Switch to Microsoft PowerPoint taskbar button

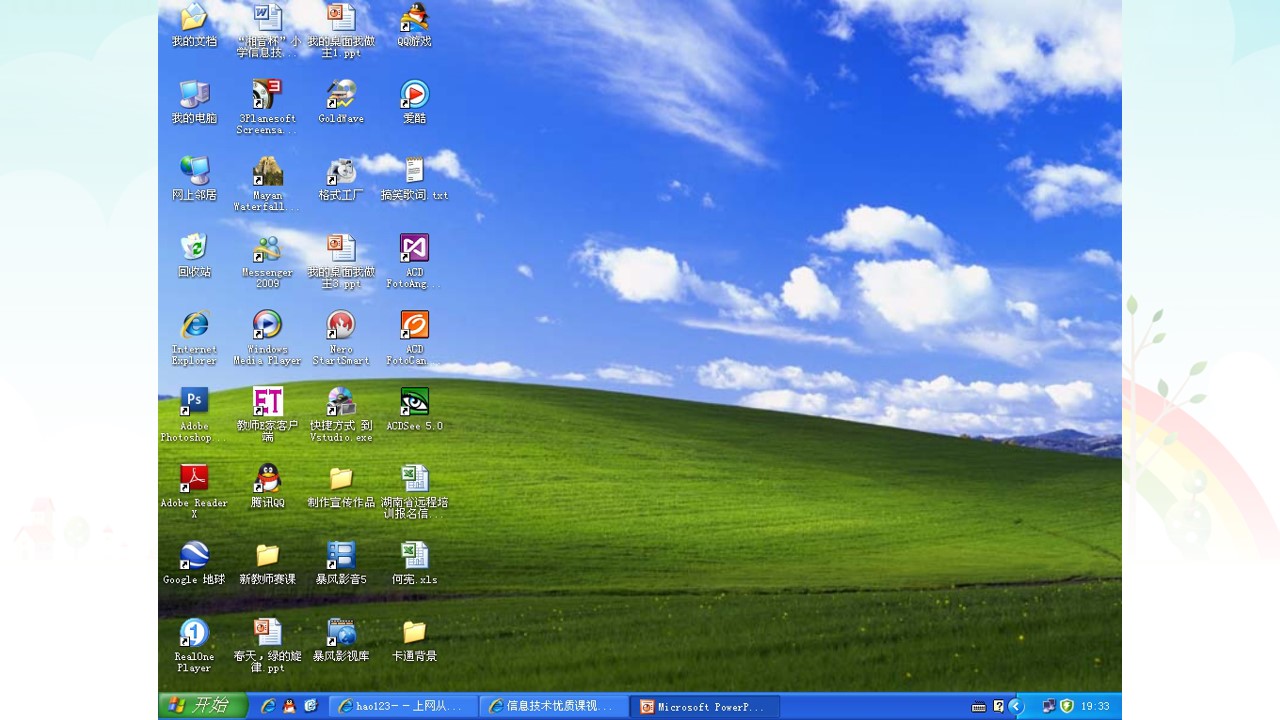705,707
